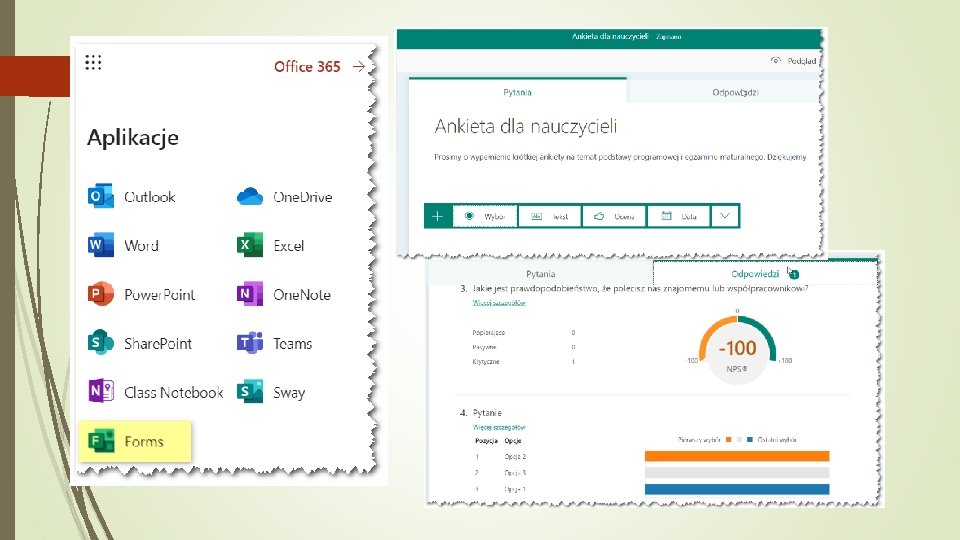
Task: Click the form title Ankieta dla nauczycieli
Action: click(x=526, y=126)
